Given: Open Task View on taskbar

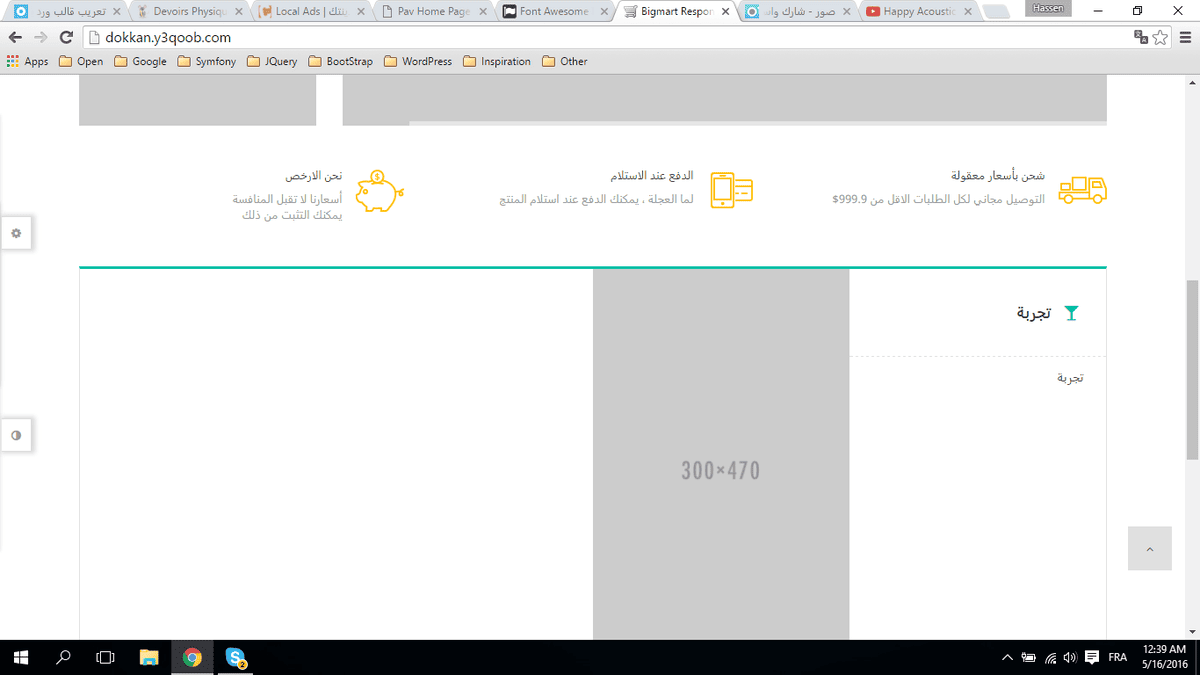Looking at the screenshot, I should pyautogui.click(x=105, y=657).
